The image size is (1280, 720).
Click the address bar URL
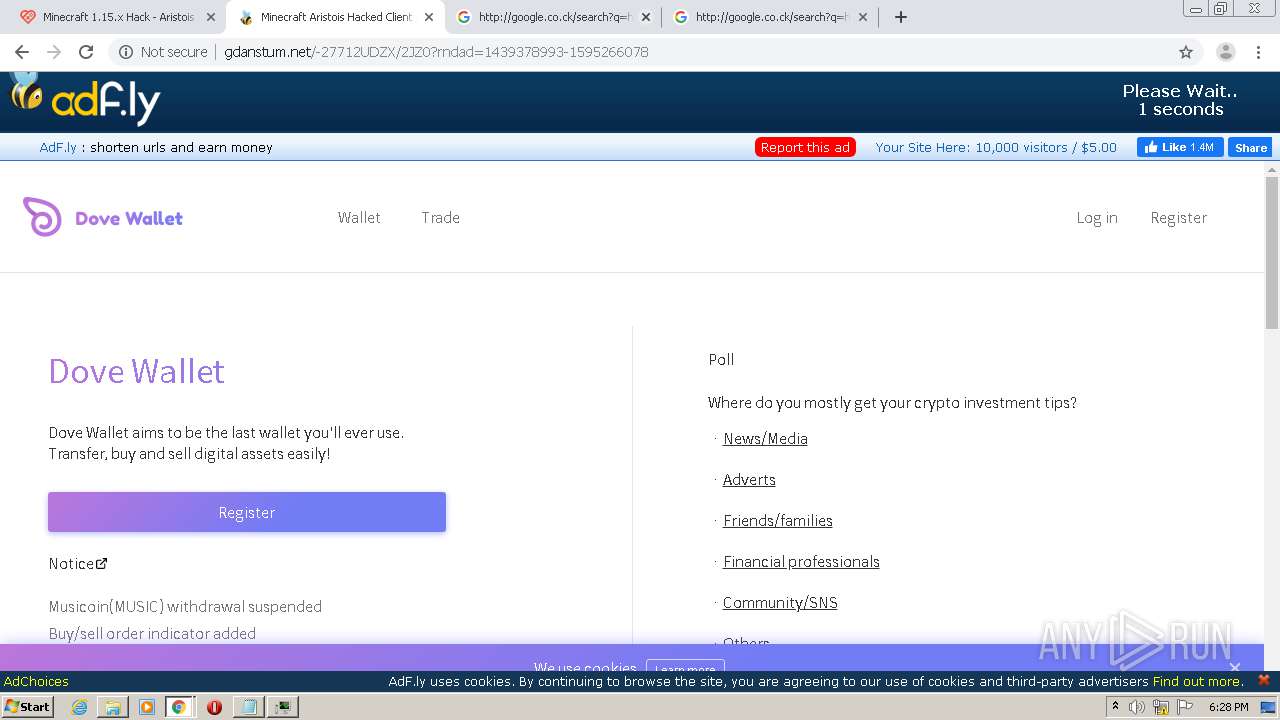(436, 52)
